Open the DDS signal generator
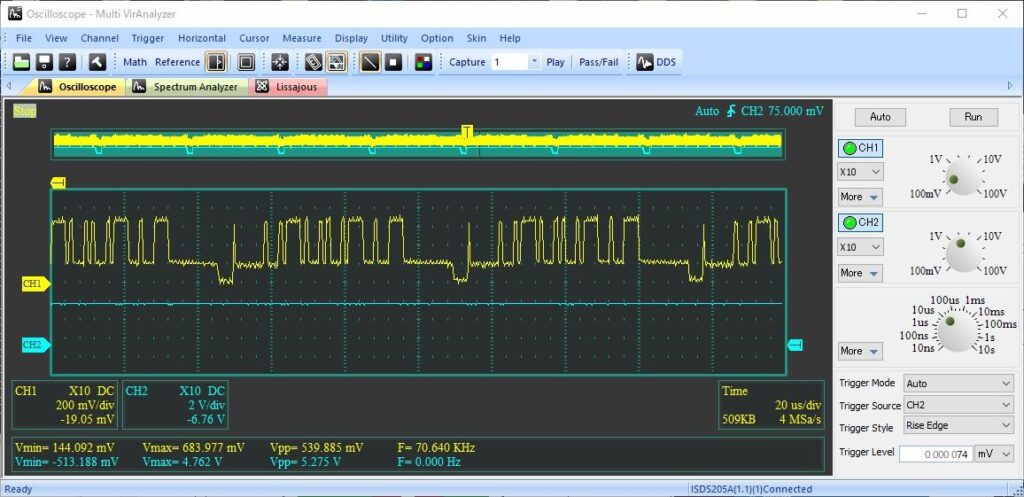The height and width of the screenshot is (497, 1024). (x=656, y=62)
